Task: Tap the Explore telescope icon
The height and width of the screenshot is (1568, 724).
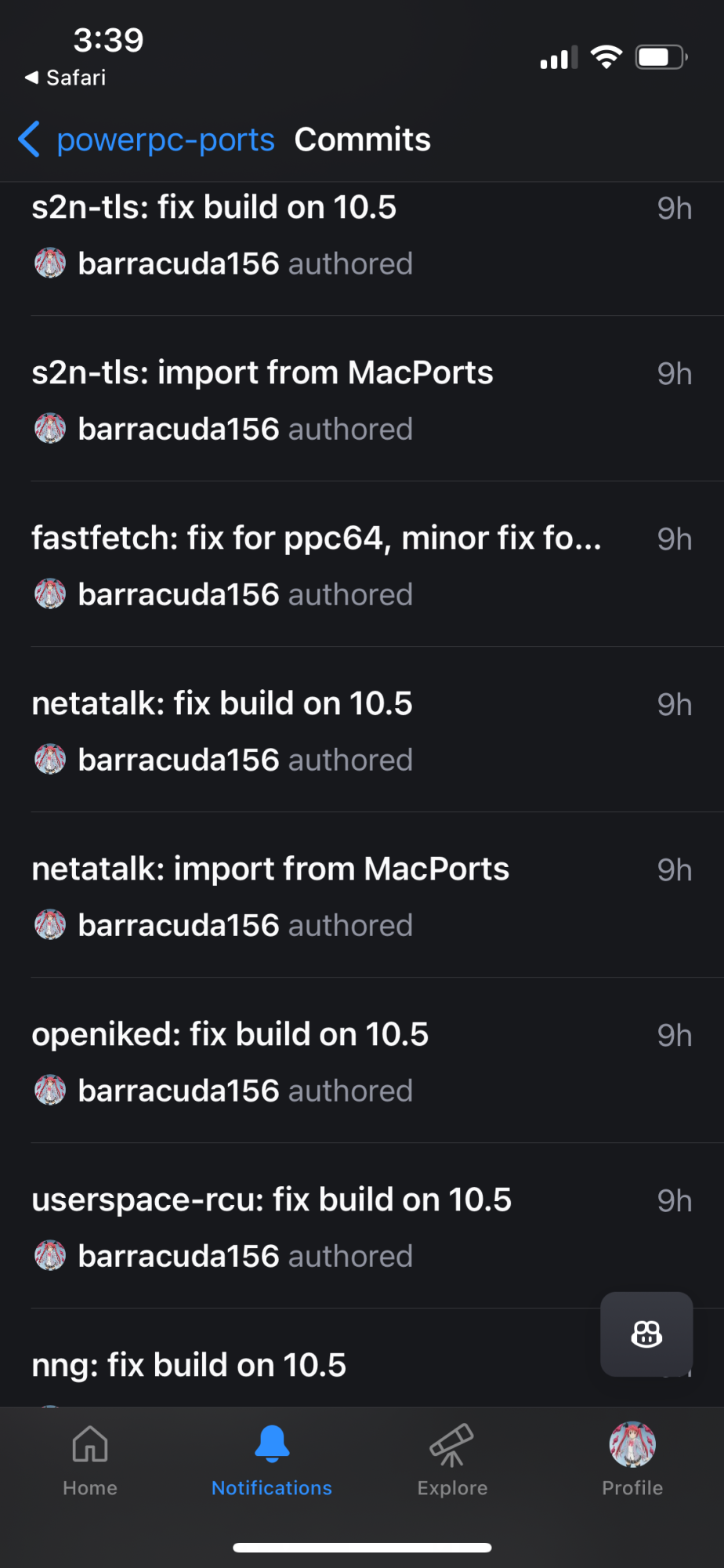Action: point(452,1443)
